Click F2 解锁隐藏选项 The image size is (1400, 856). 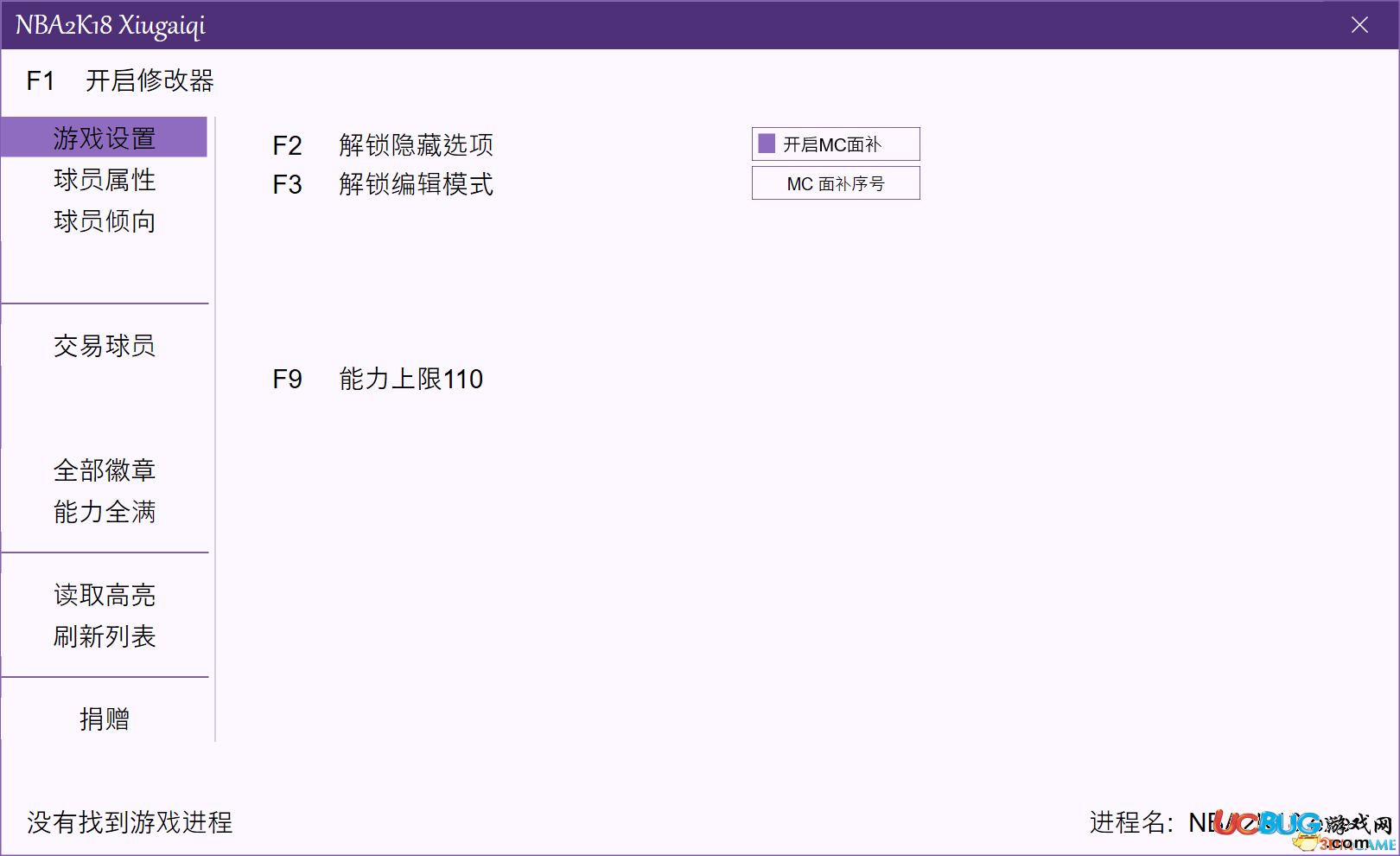(383, 144)
